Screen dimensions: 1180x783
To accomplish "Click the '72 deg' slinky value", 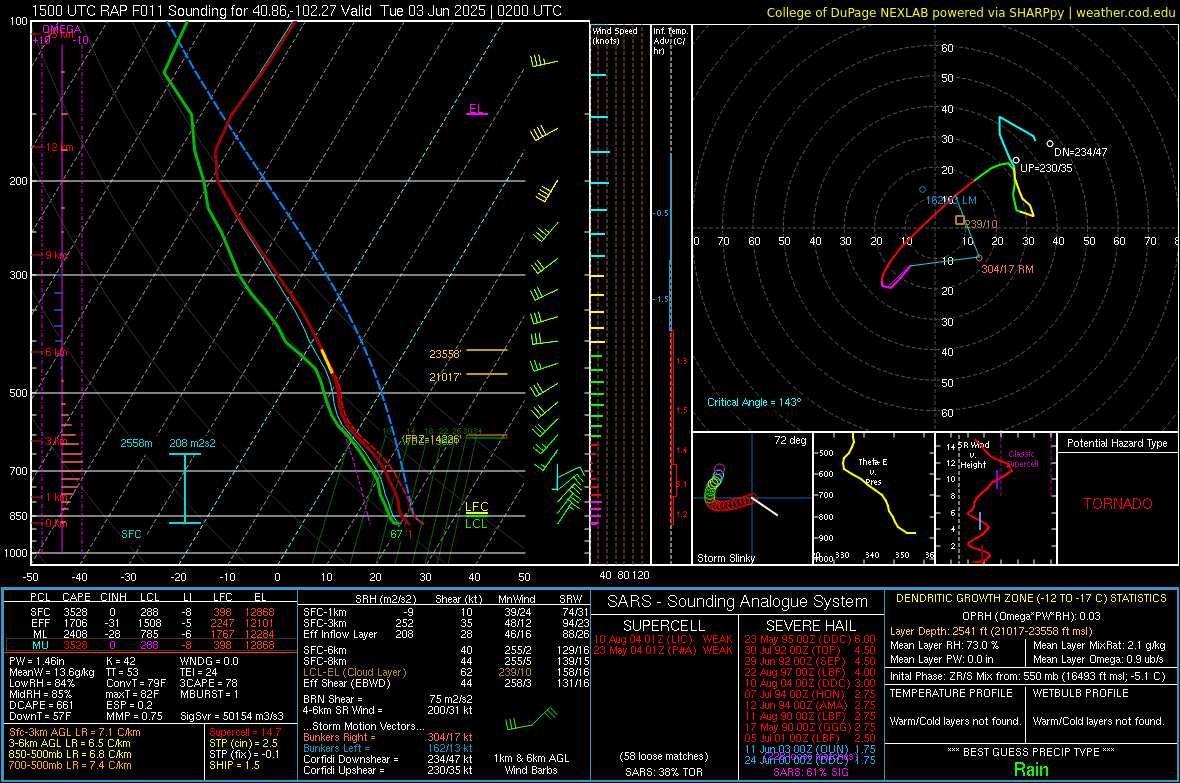I will pos(790,440).
